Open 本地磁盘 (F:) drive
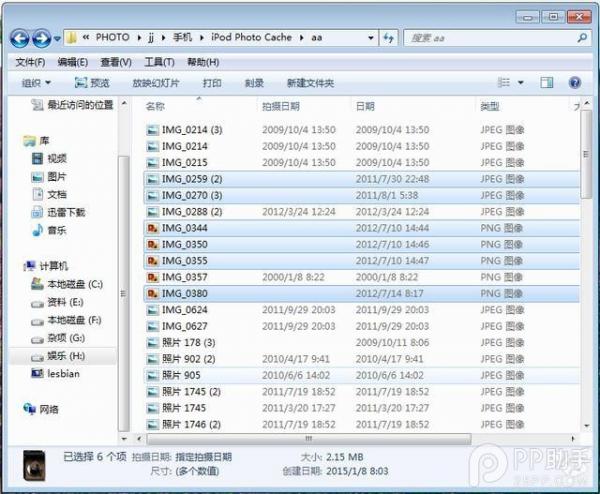The image size is (600, 494). coord(66,320)
